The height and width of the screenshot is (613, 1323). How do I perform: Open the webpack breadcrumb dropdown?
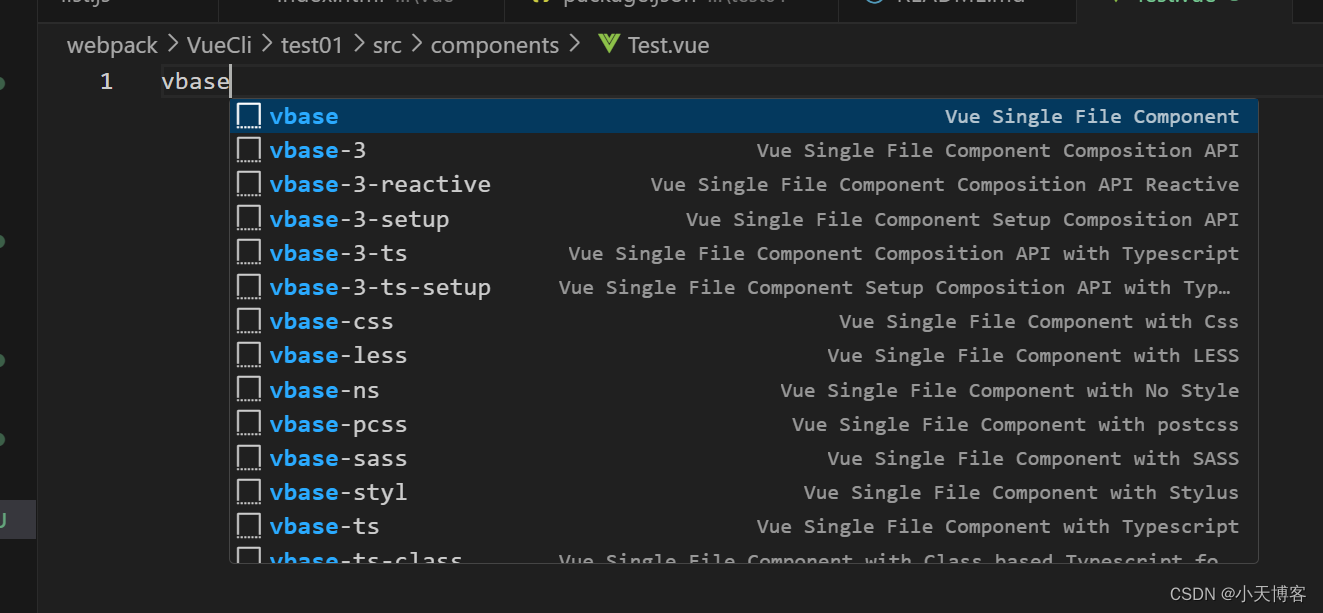click(111, 44)
